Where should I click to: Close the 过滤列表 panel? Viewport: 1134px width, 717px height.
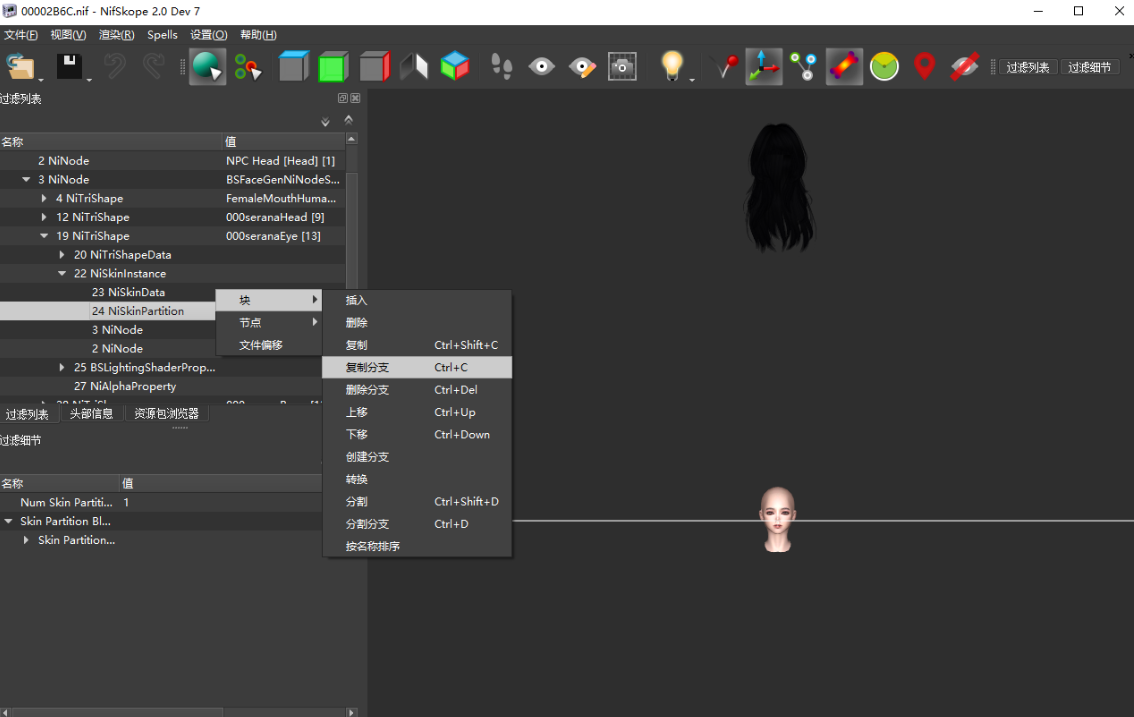pyautogui.click(x=355, y=98)
